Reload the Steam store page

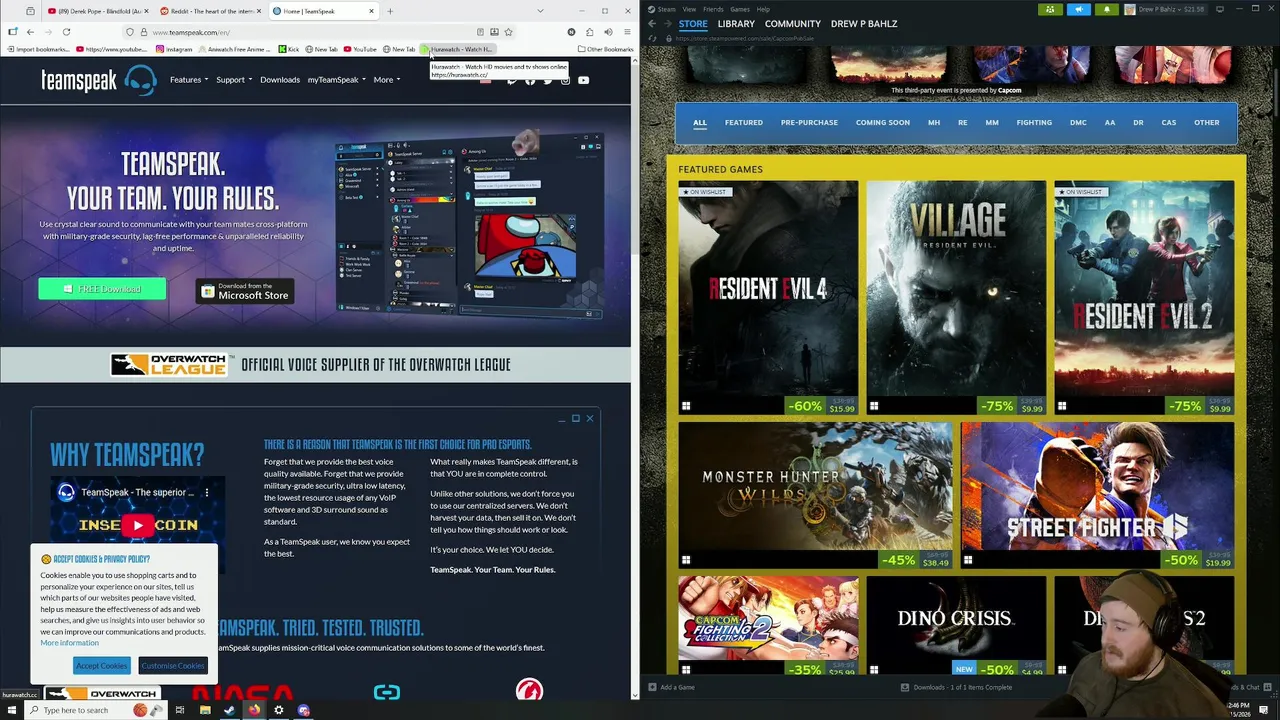click(x=654, y=39)
